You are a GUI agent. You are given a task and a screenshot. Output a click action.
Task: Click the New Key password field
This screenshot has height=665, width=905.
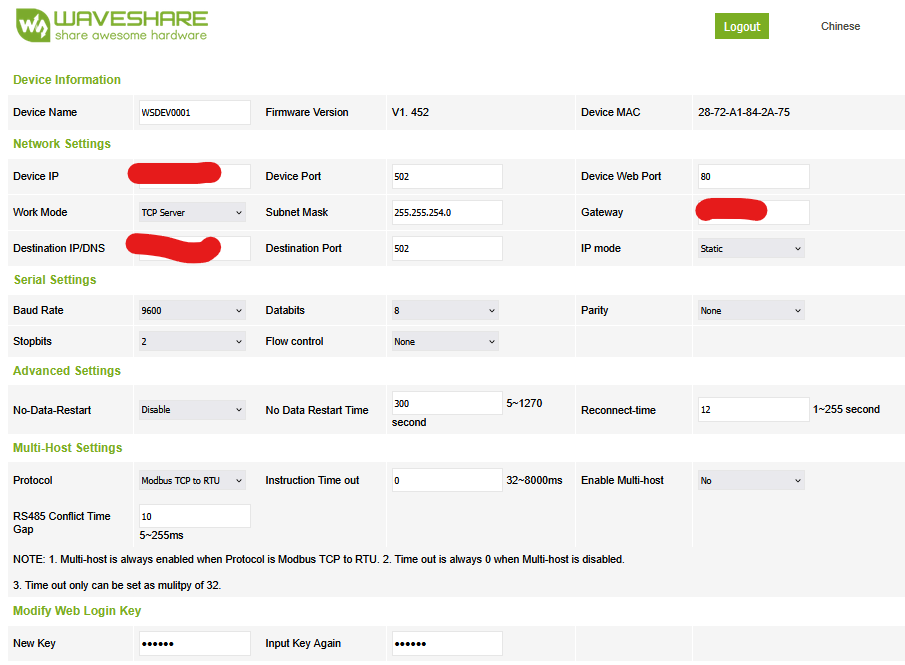pos(193,643)
